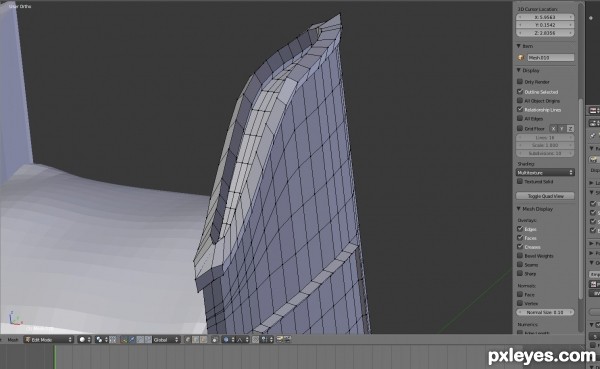Click the proportional editing icon
The width and height of the screenshot is (600, 369).
pyautogui.click(x=226, y=340)
